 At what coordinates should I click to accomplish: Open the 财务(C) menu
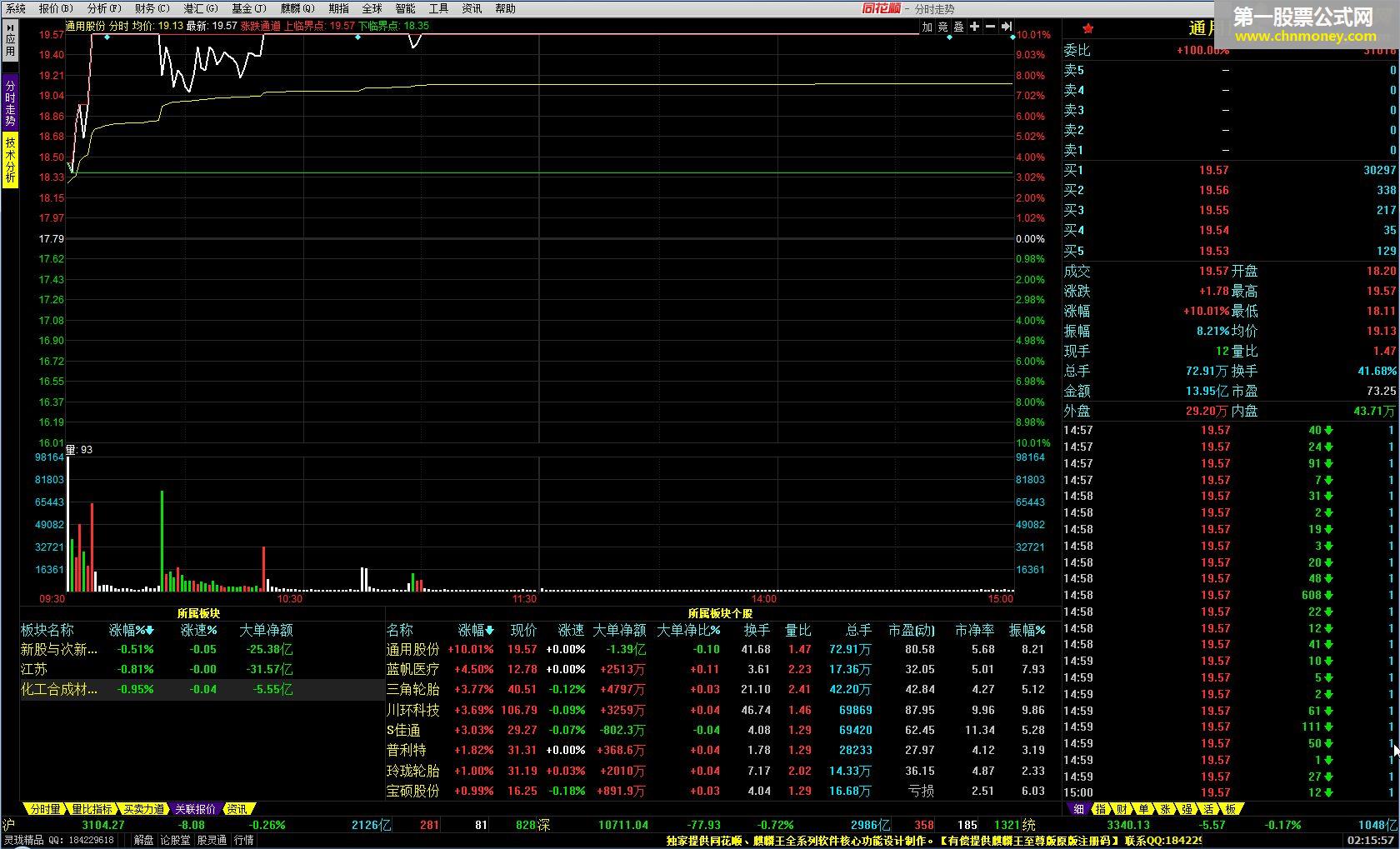(x=152, y=8)
